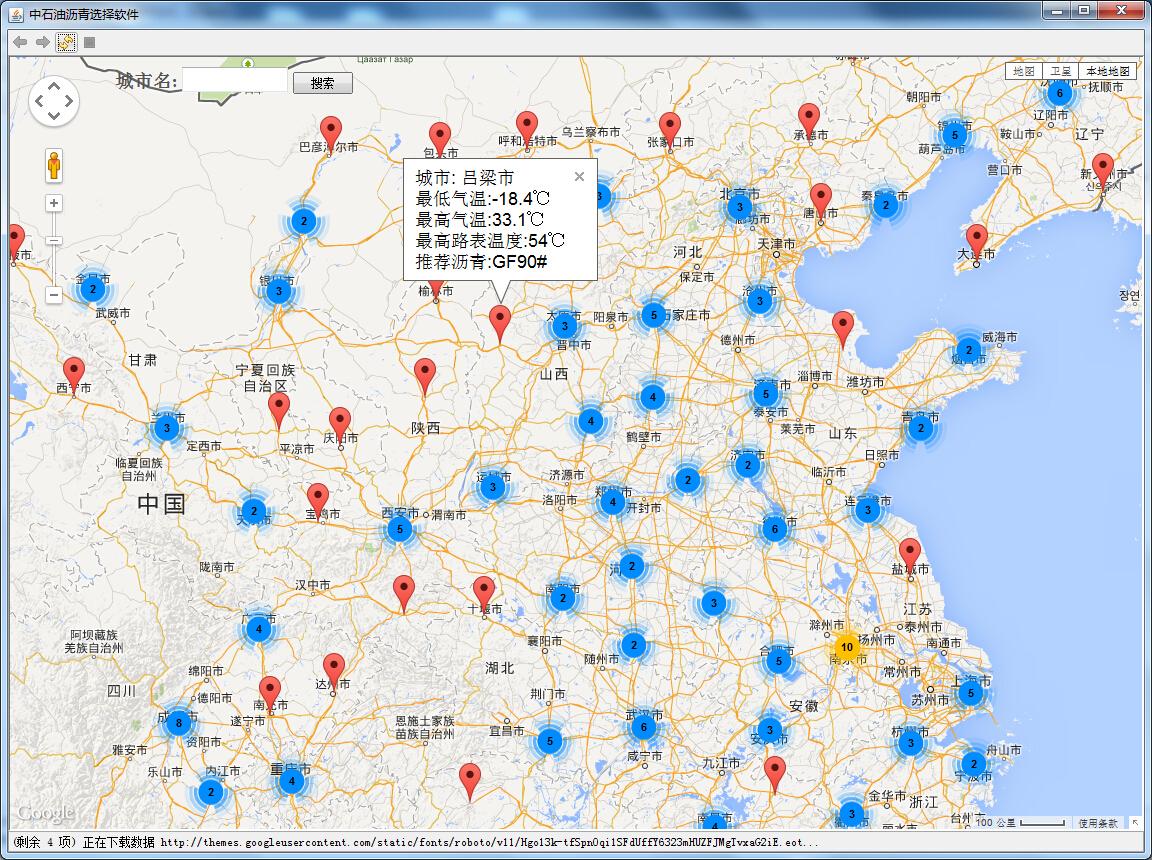
Task: Select the Street View pegman icon
Action: tap(54, 165)
